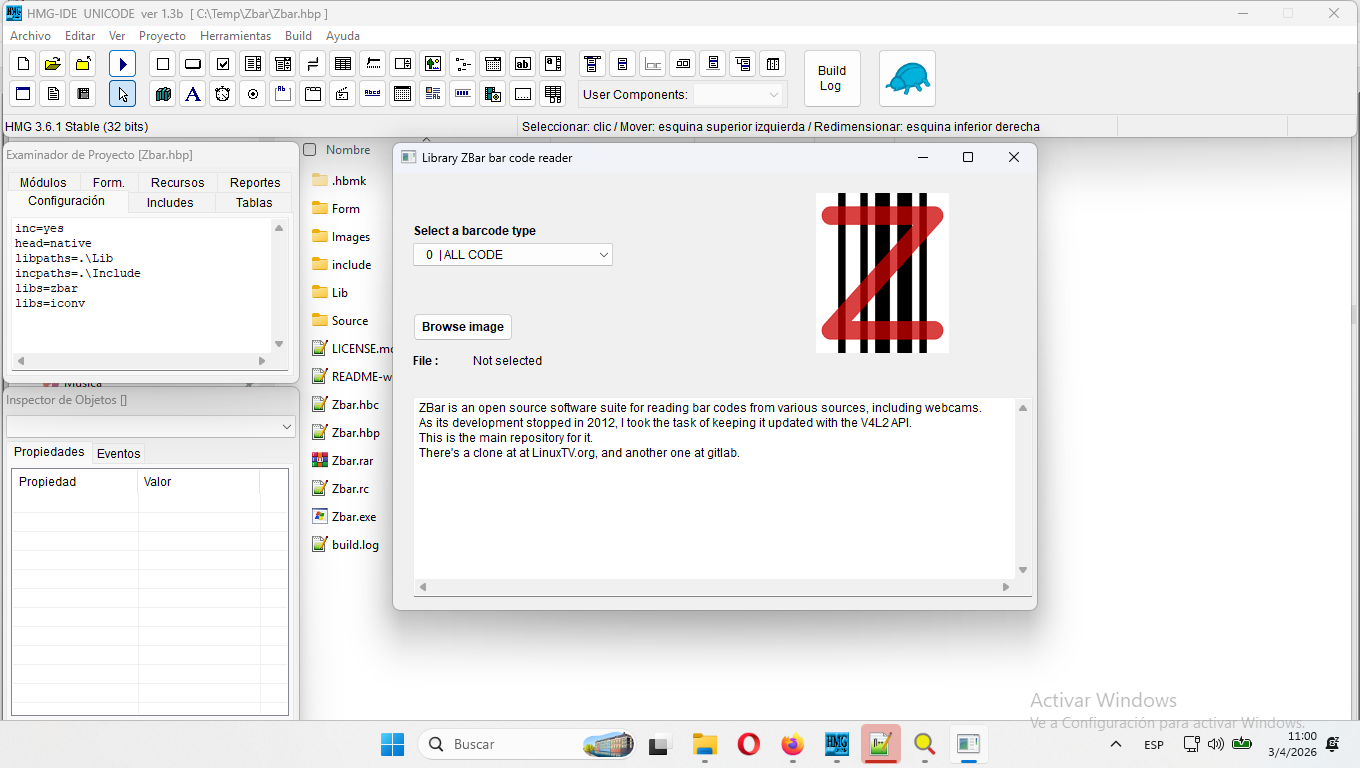The width and height of the screenshot is (1360, 768).
Task: Click the Build Log button
Action: click(x=832, y=78)
